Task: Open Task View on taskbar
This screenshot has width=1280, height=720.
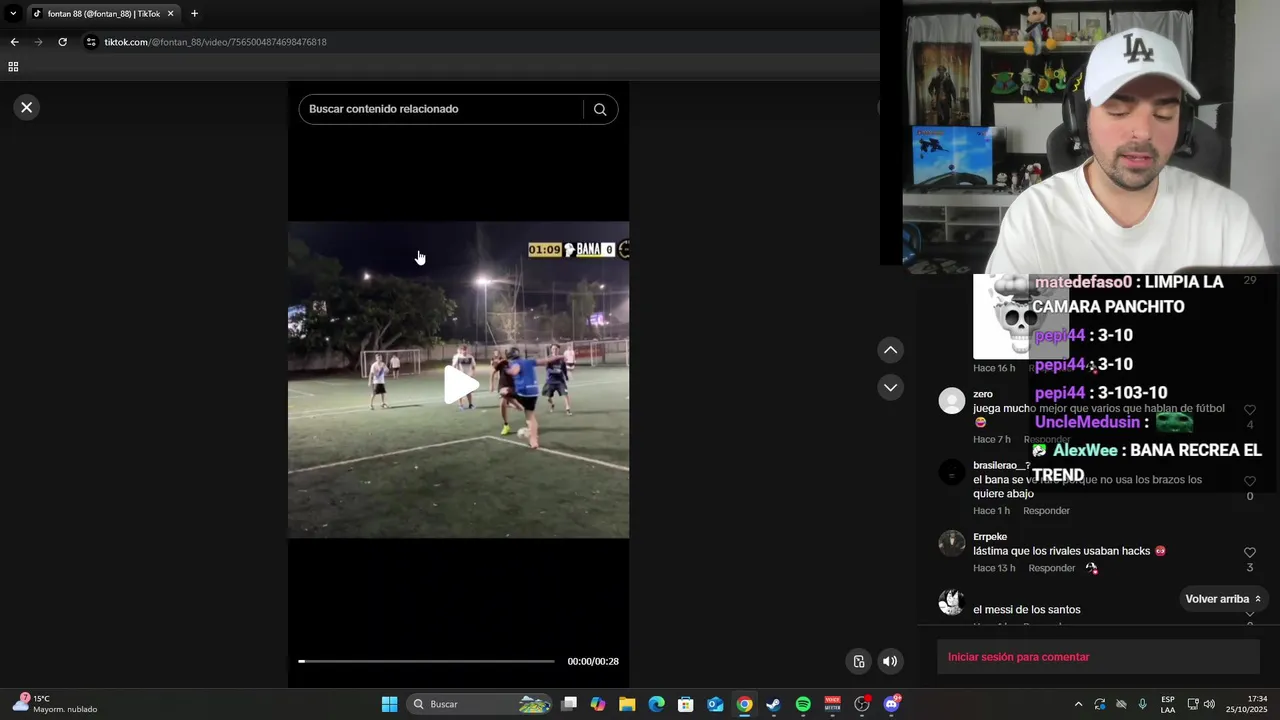Action: tap(569, 704)
